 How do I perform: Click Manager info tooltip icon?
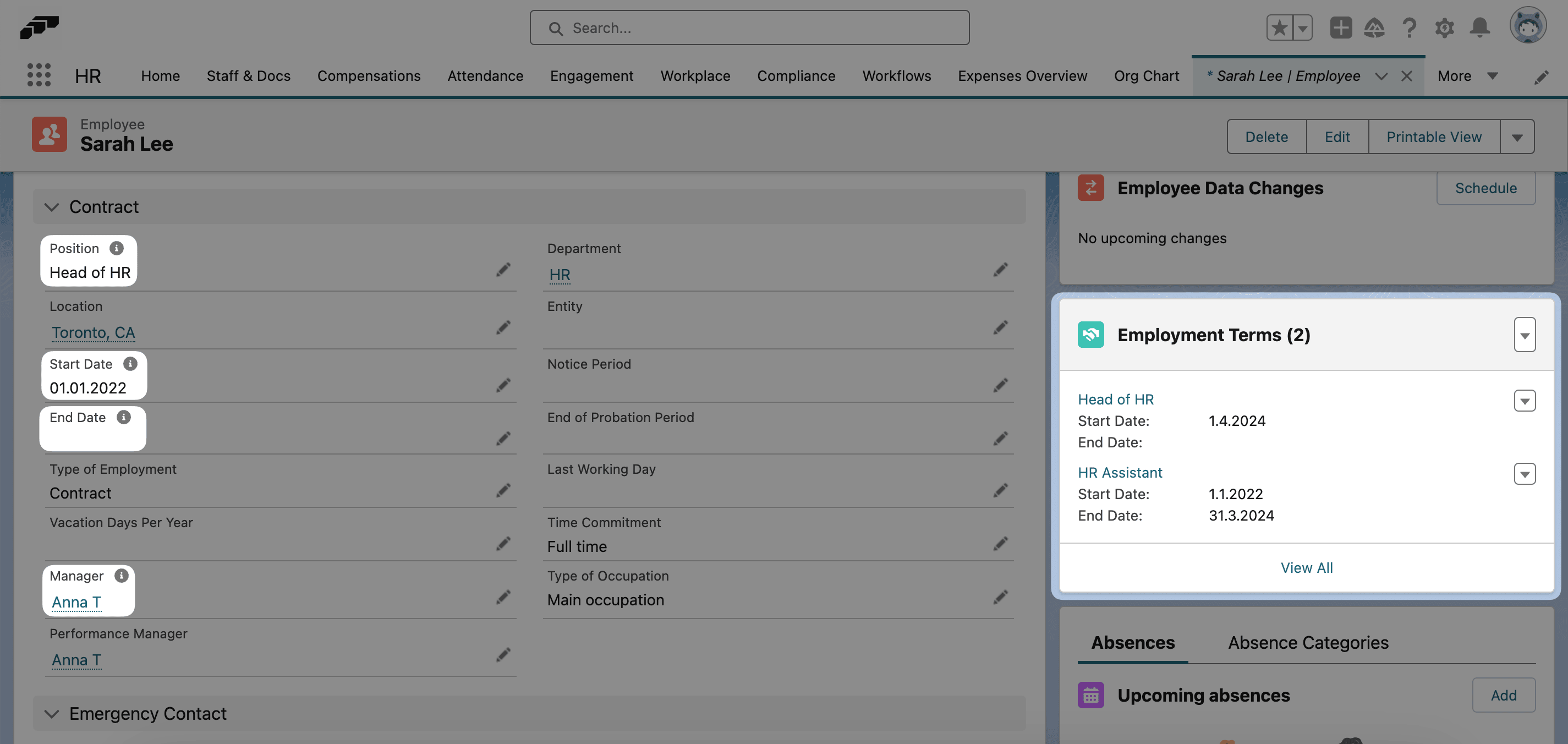pos(122,576)
